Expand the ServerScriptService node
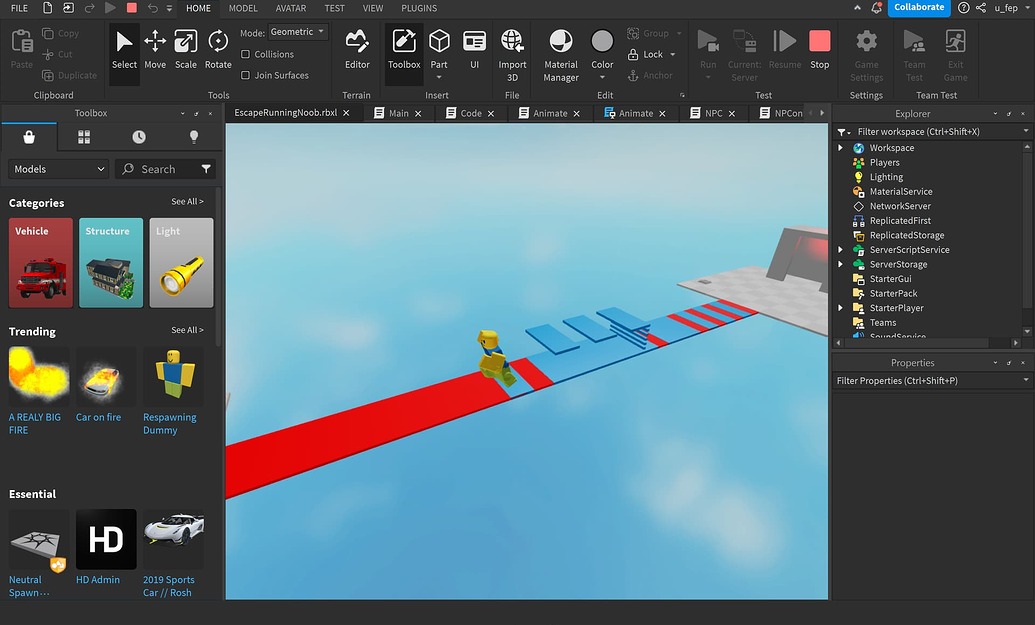 coord(840,249)
